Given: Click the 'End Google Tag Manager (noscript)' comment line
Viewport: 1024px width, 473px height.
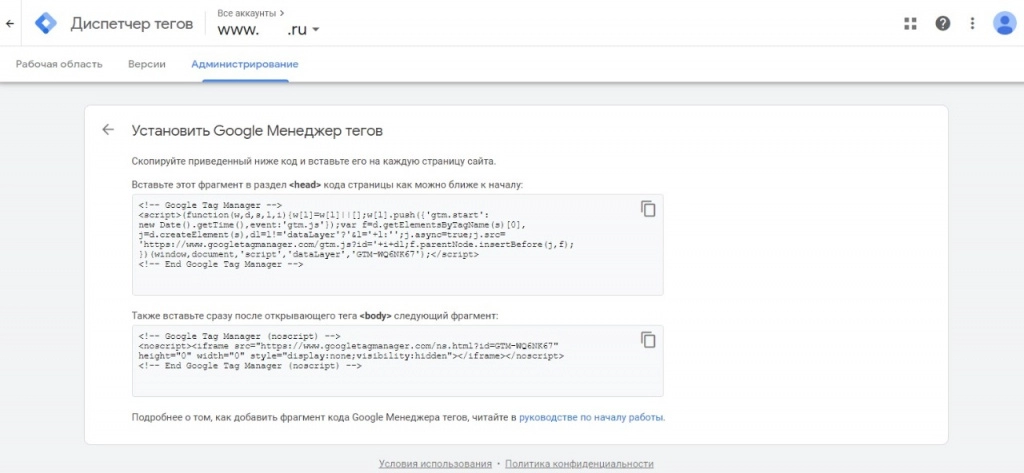Looking at the screenshot, I should (x=250, y=367).
